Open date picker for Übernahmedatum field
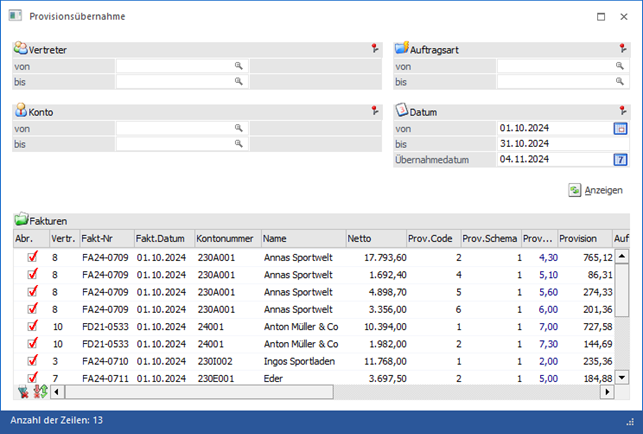Screen dimensions: 643x434 (x=619, y=159)
